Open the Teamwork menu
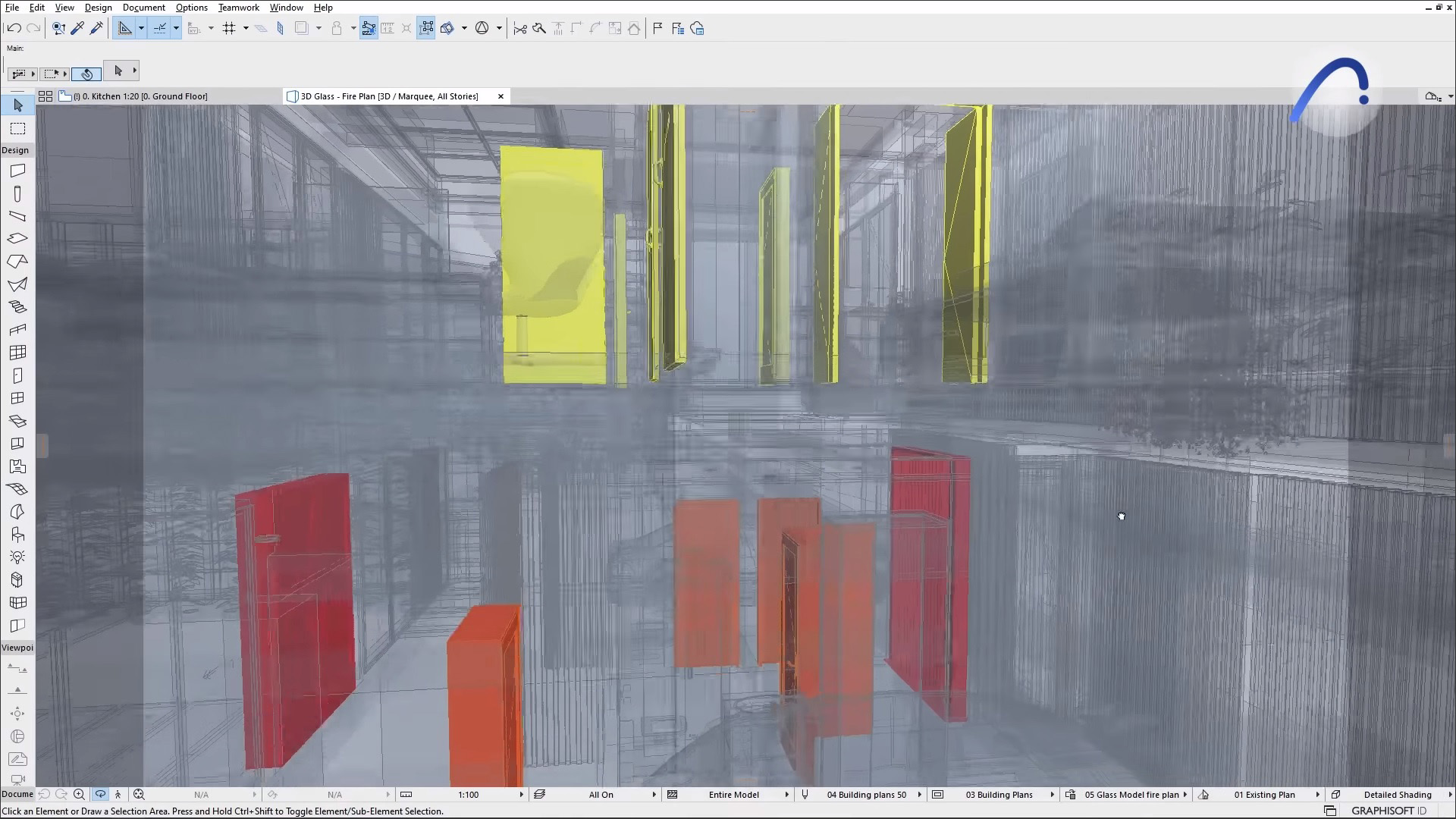This screenshot has height=819, width=1456. tap(239, 8)
